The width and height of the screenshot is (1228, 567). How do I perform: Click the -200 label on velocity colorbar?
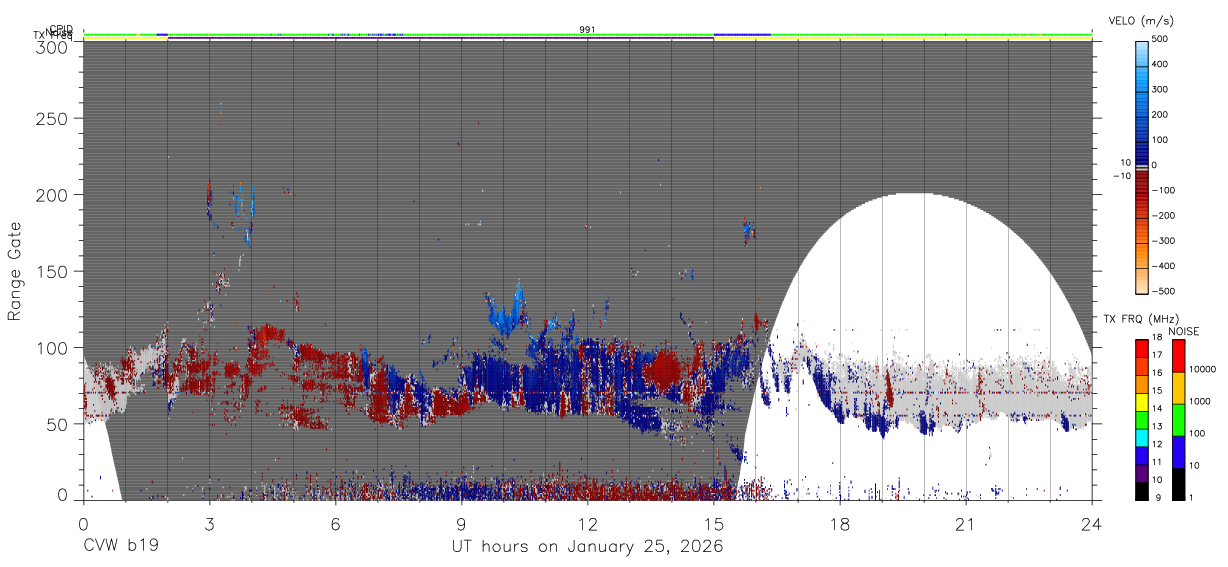(1165, 215)
